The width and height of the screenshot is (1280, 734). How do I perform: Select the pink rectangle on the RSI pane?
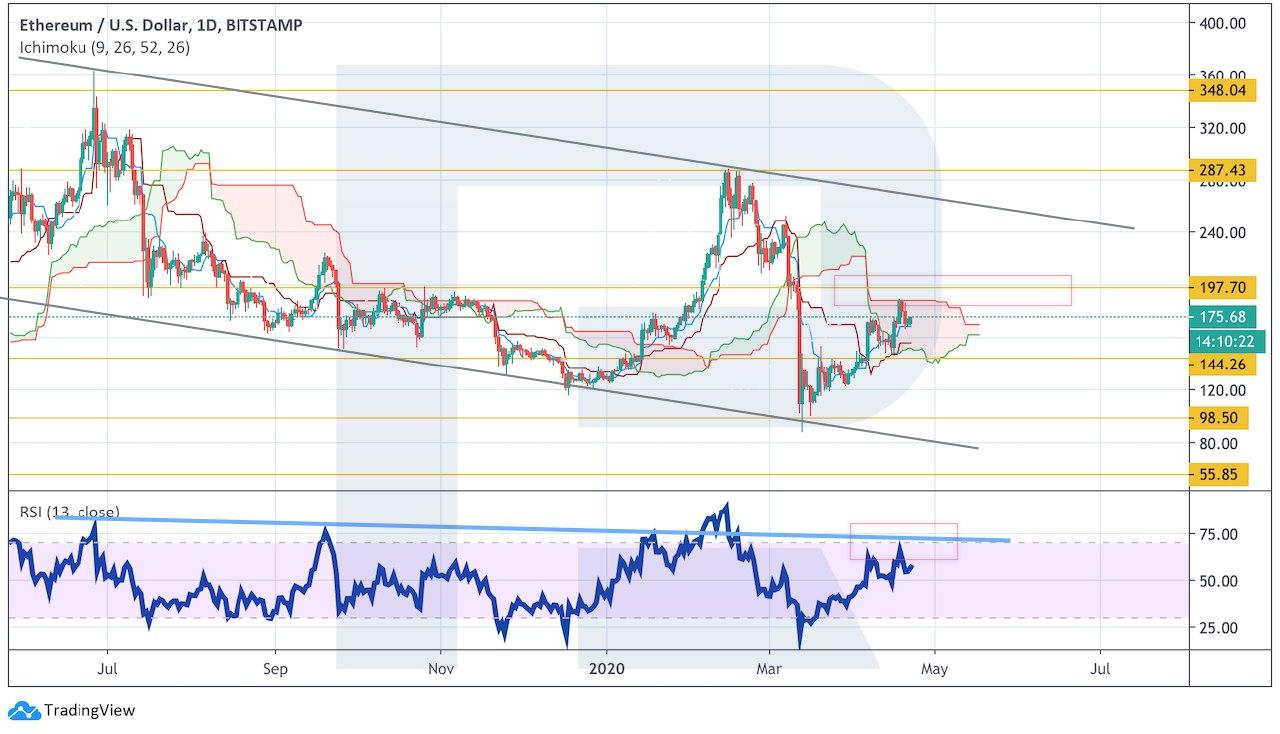[904, 541]
